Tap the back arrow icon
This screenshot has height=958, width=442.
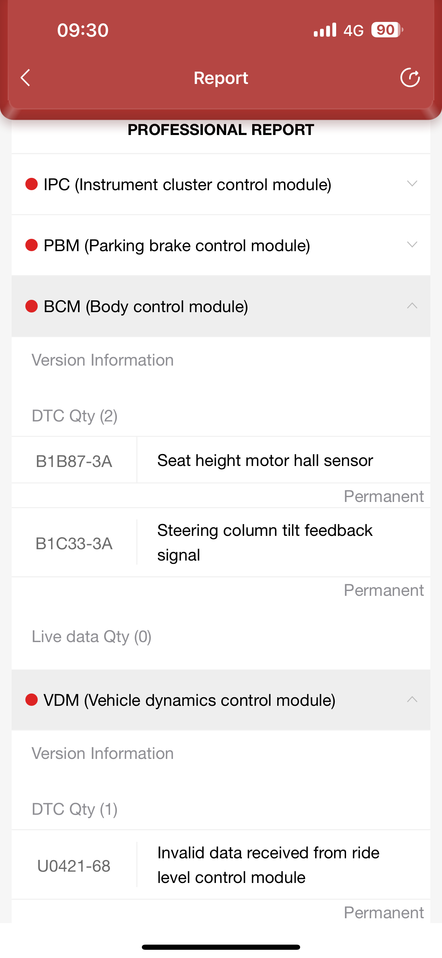pyautogui.click(x=25, y=78)
